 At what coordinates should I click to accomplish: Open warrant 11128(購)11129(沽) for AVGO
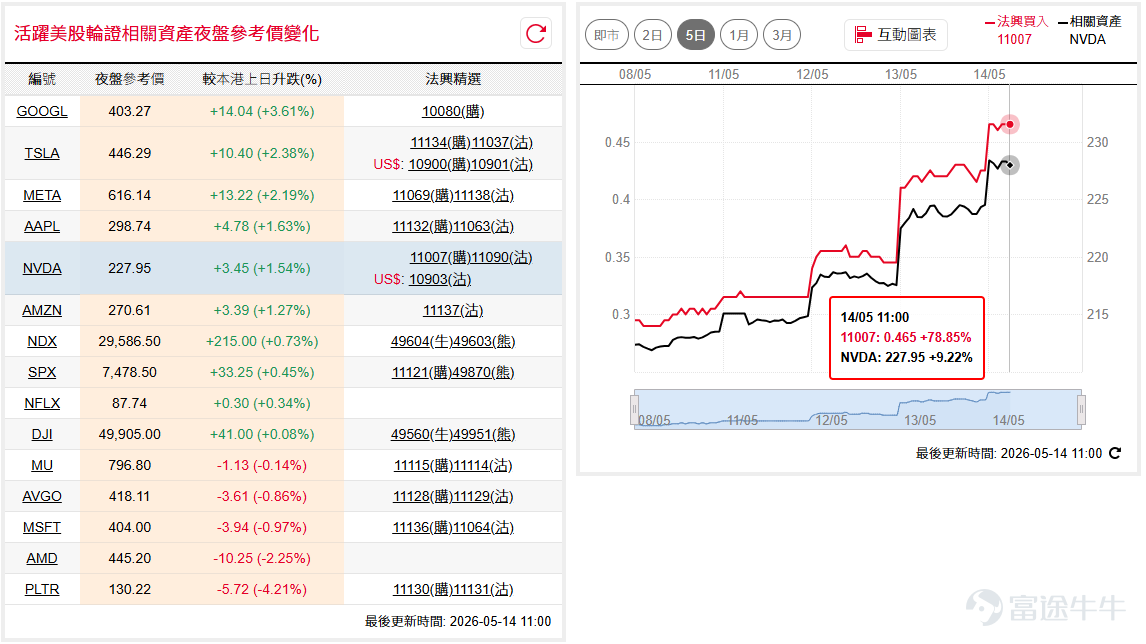point(453,496)
